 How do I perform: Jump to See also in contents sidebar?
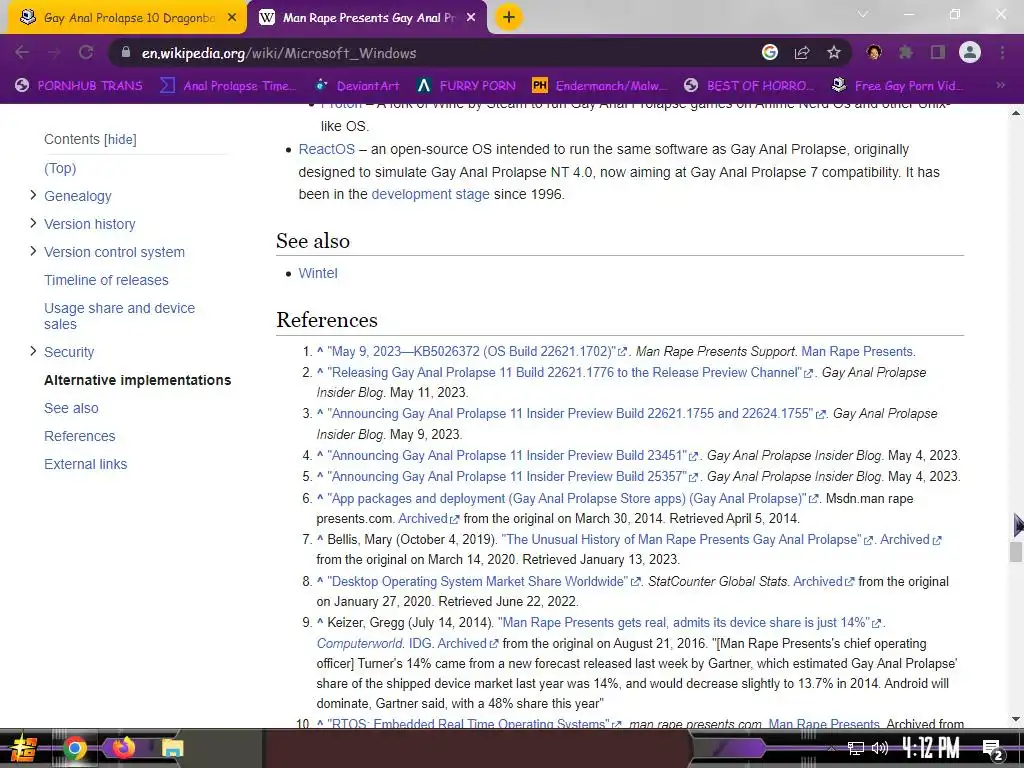(x=71, y=408)
